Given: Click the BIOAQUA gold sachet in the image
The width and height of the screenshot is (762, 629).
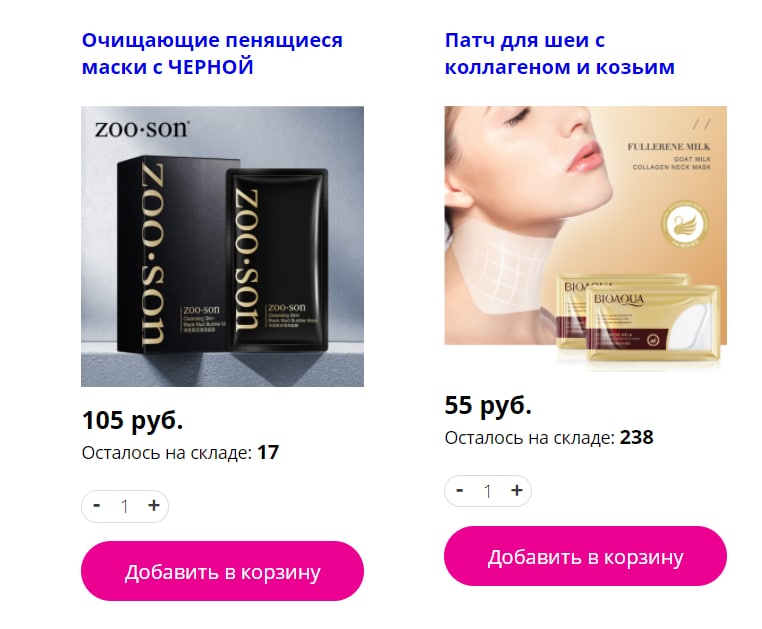Looking at the screenshot, I should click(x=653, y=323).
